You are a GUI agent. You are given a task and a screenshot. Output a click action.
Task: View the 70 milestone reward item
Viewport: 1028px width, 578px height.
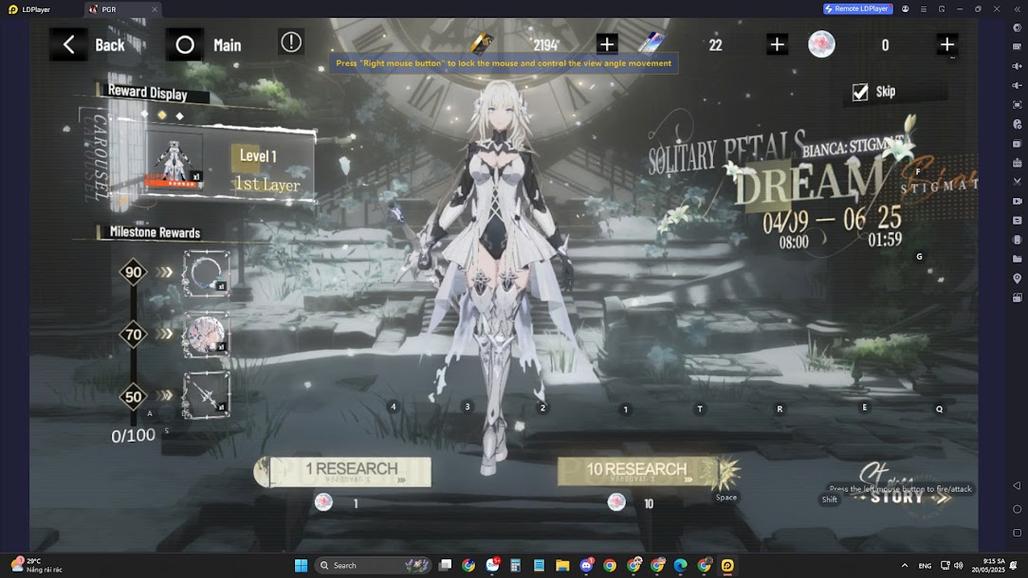click(x=206, y=335)
